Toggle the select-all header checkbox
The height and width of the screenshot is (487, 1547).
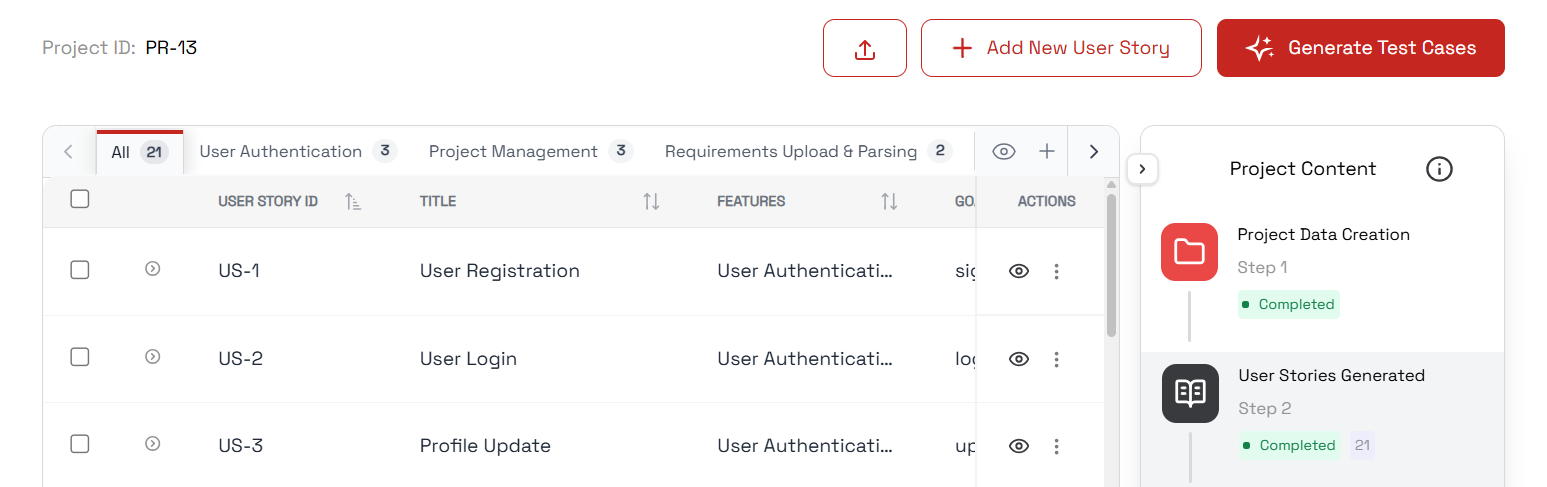point(80,199)
